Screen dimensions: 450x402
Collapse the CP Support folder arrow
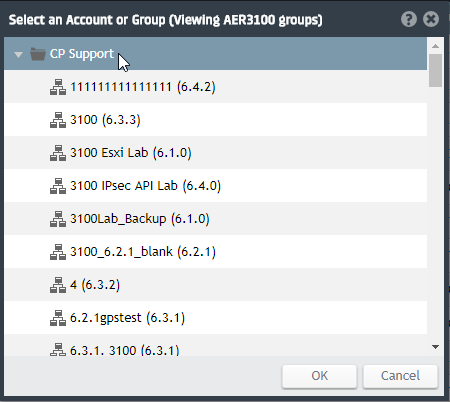19,54
